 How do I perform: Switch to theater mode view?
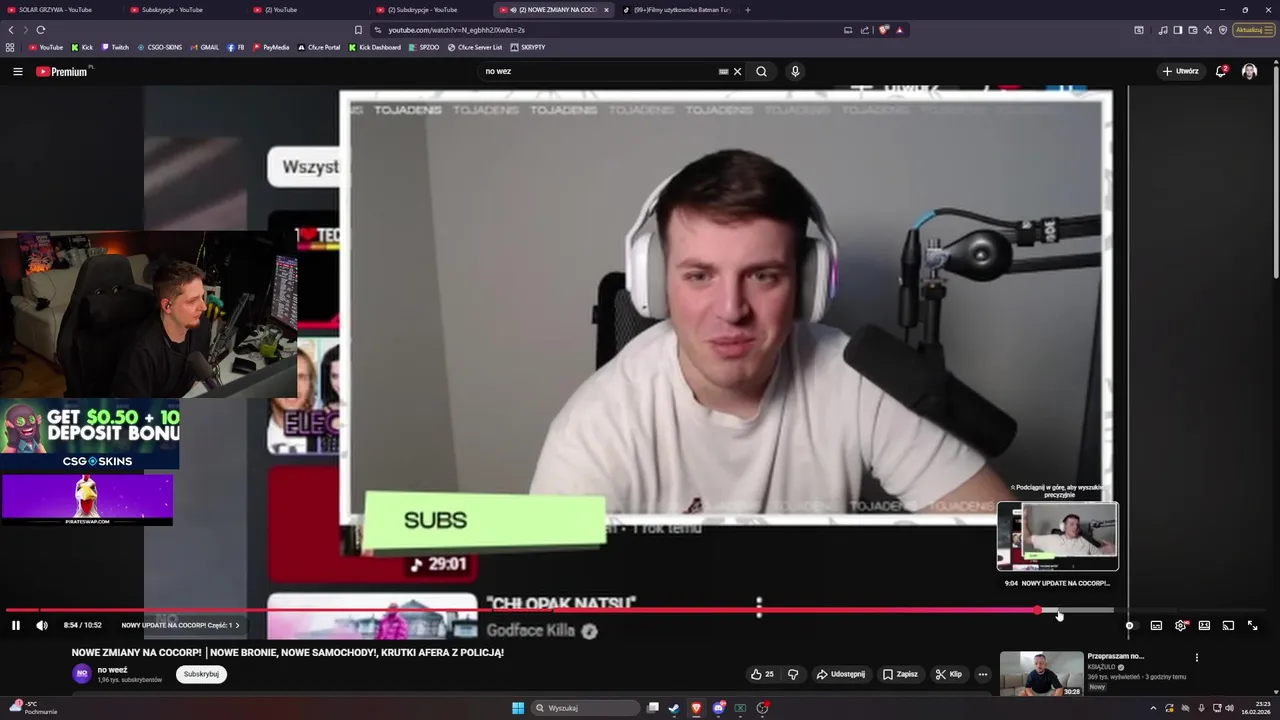click(1204, 625)
